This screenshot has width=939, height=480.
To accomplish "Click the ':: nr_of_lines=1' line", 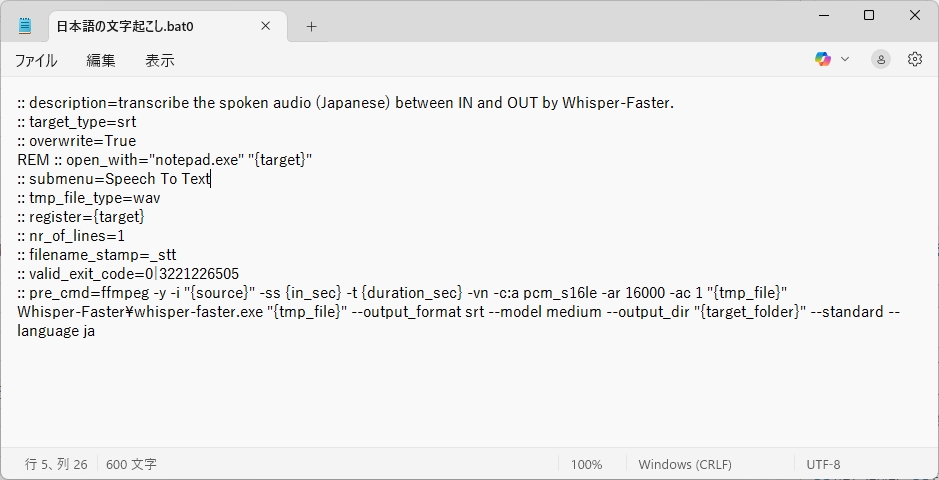I will click(71, 236).
